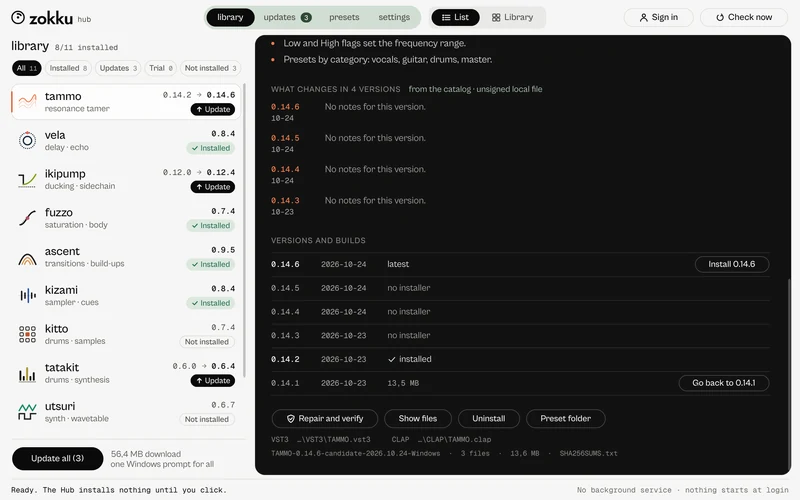Click the 0.14.2 installed version row
Screen dimensions: 800x500
[520, 359]
